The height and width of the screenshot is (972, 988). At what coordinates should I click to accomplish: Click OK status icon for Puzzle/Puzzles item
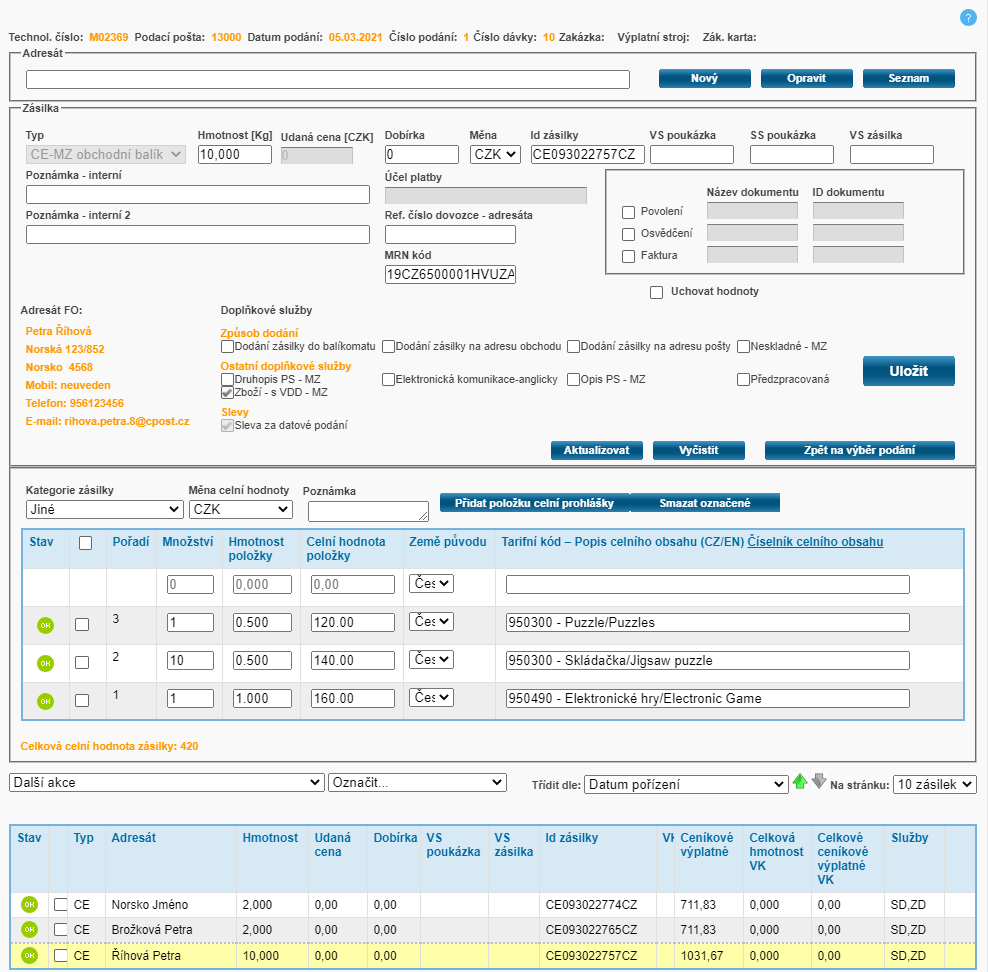point(45,625)
